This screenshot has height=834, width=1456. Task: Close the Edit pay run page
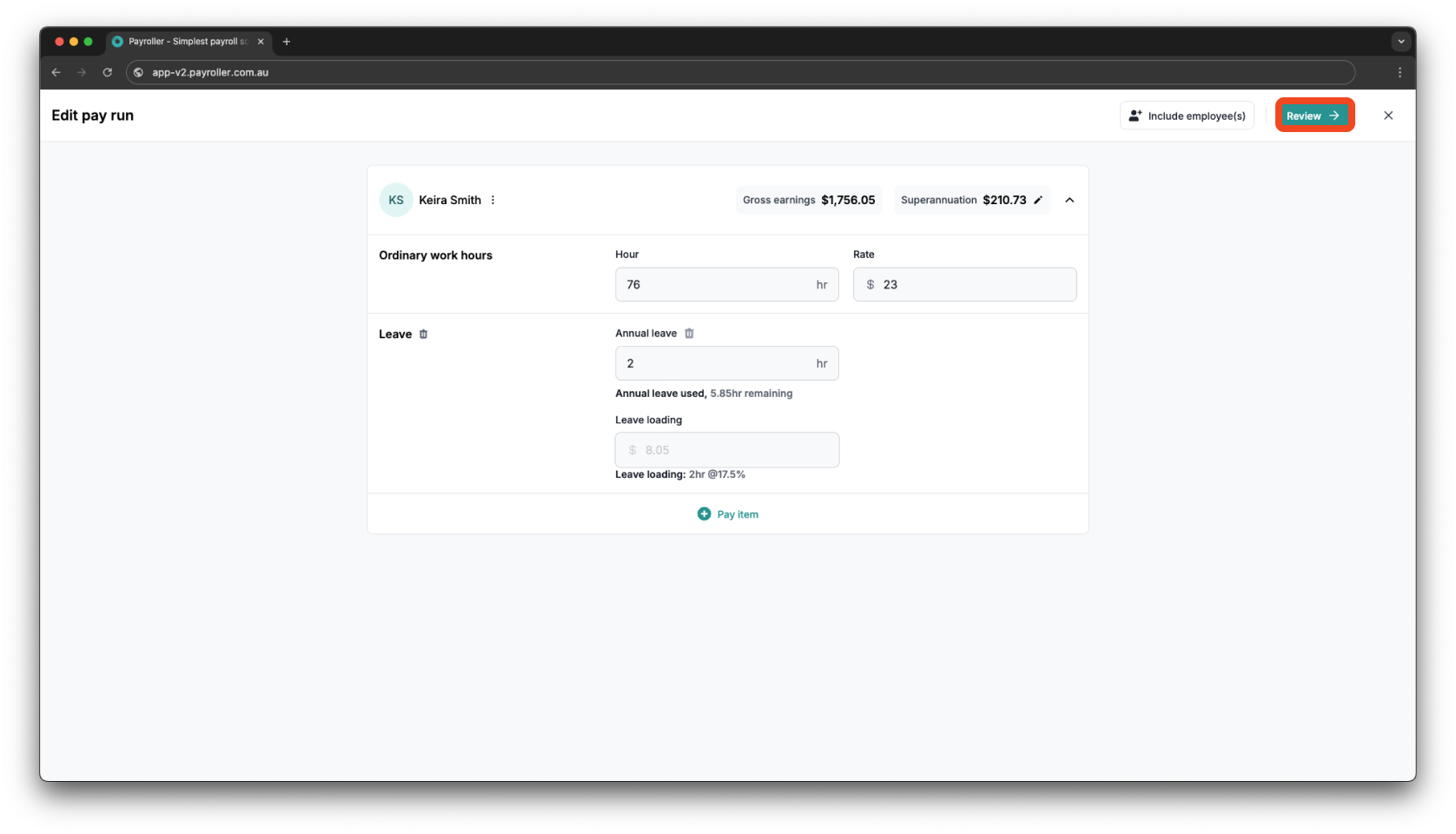pyautogui.click(x=1388, y=116)
